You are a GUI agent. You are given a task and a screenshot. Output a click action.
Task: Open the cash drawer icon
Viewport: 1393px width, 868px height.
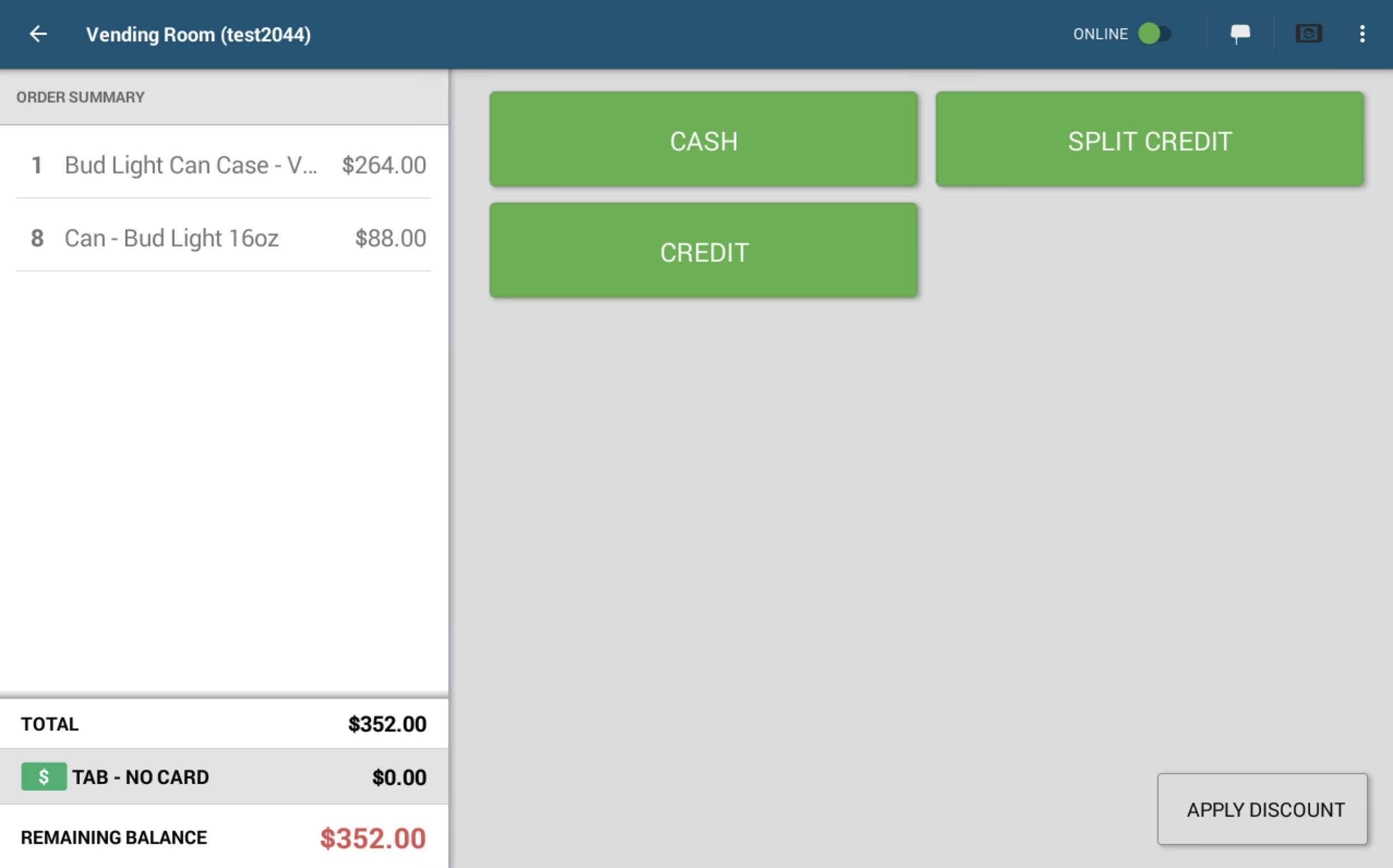(1309, 34)
